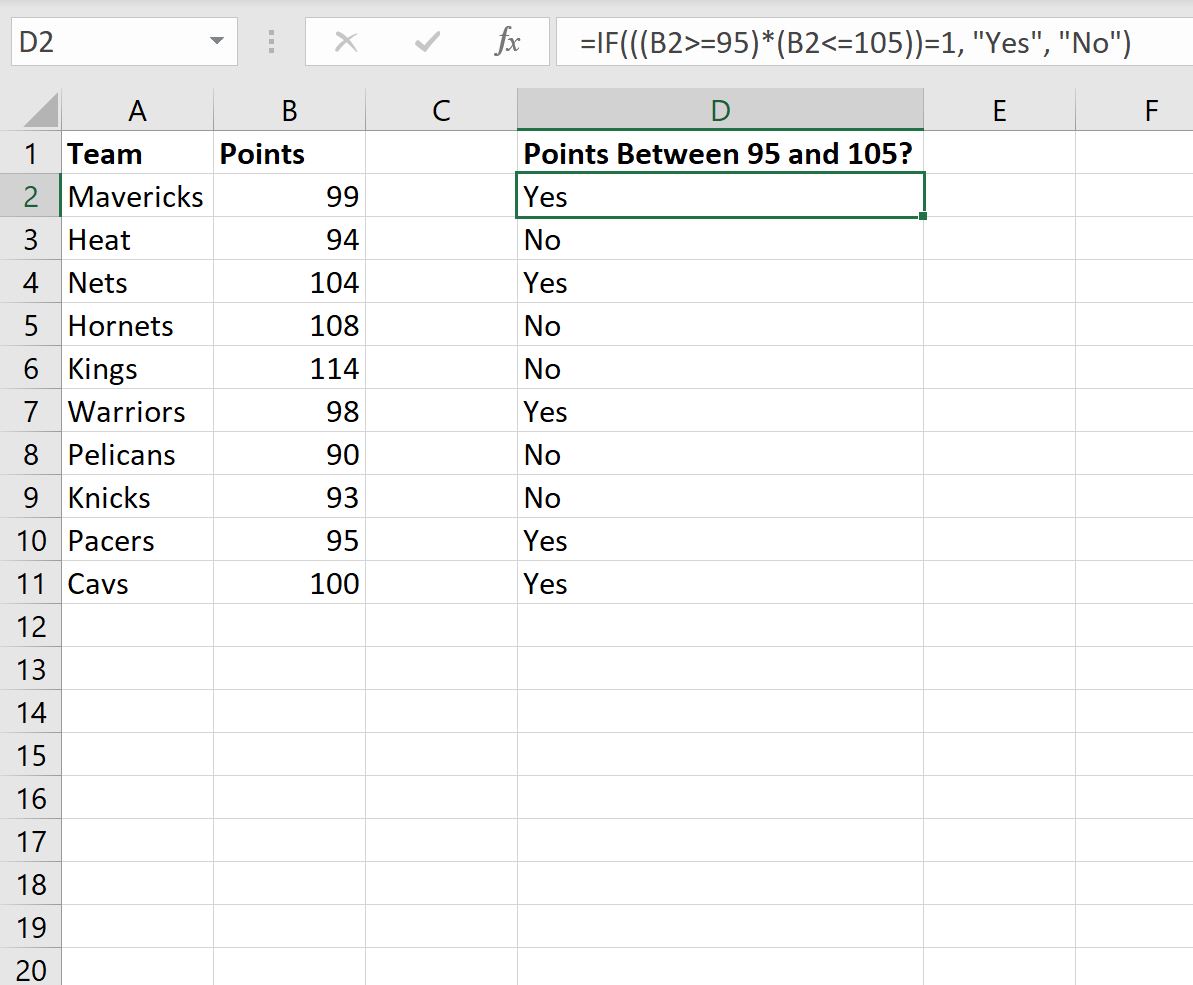This screenshot has height=985, width=1193.
Task: Click the cell with value 104
Action: pos(289,282)
